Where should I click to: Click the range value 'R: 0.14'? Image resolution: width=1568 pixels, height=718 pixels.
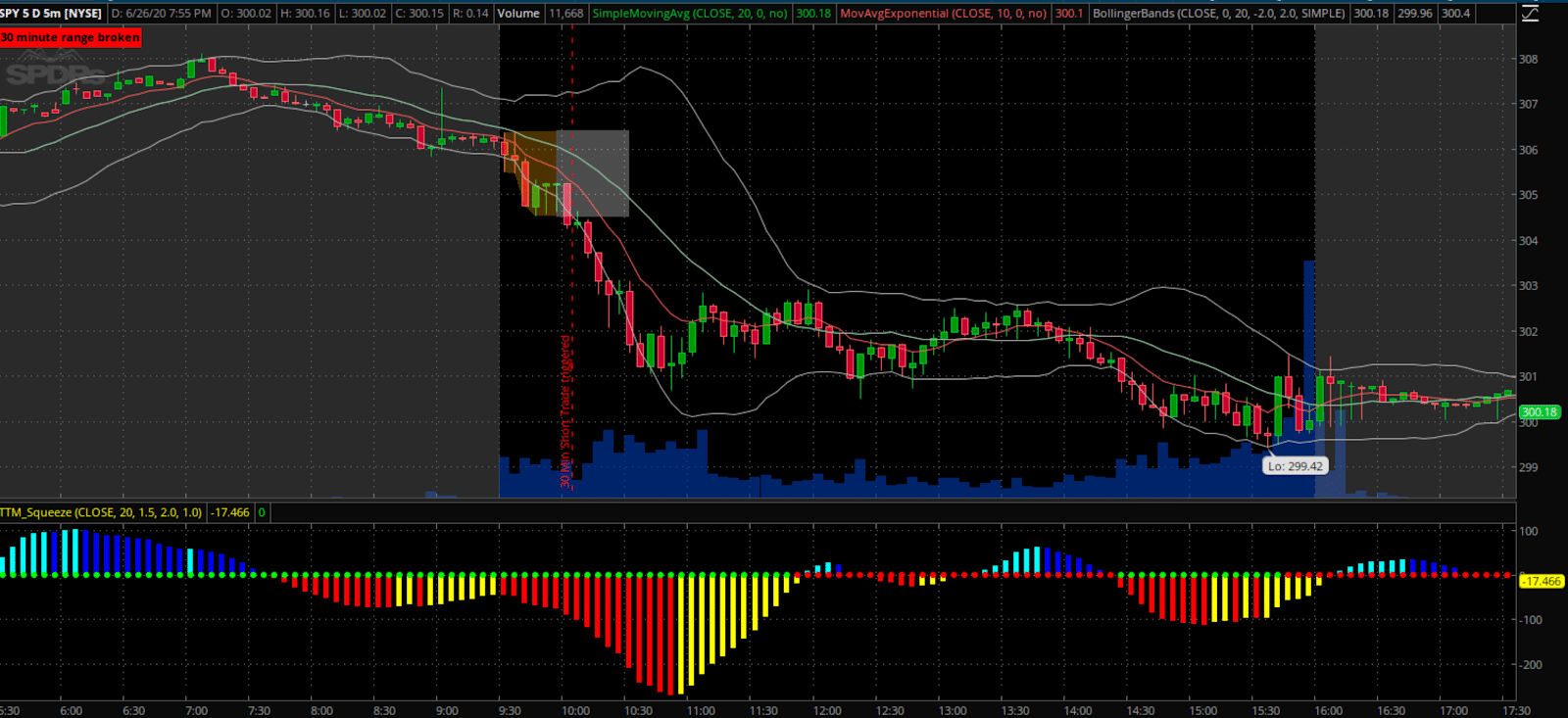[470, 14]
